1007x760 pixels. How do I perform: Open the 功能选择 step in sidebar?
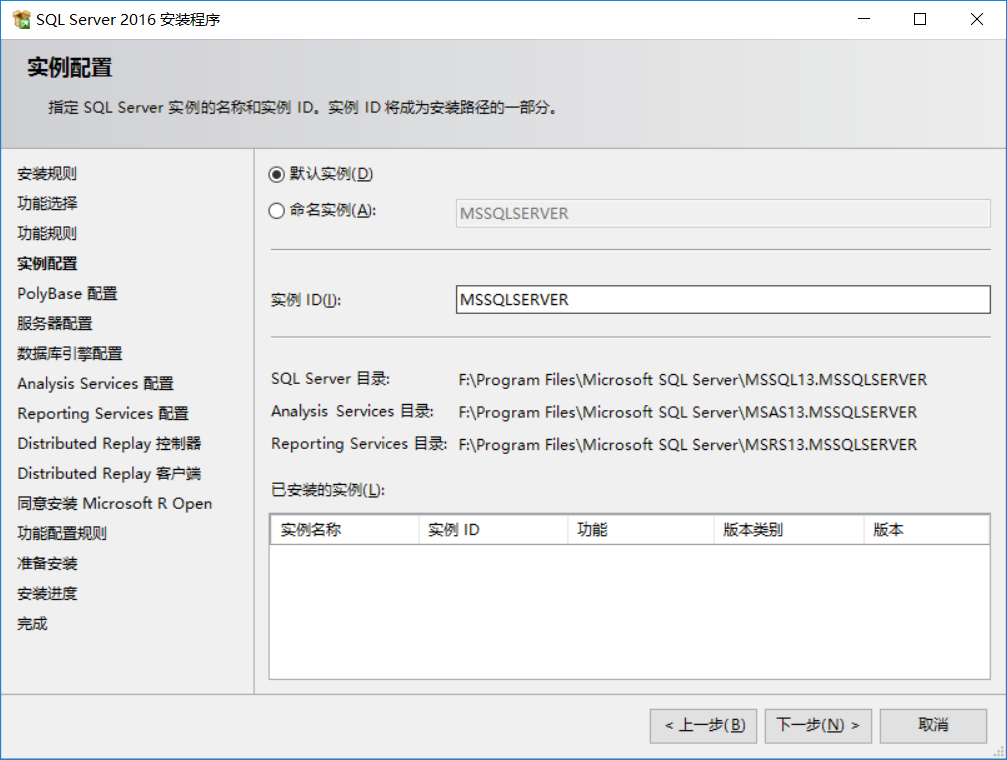[47, 204]
